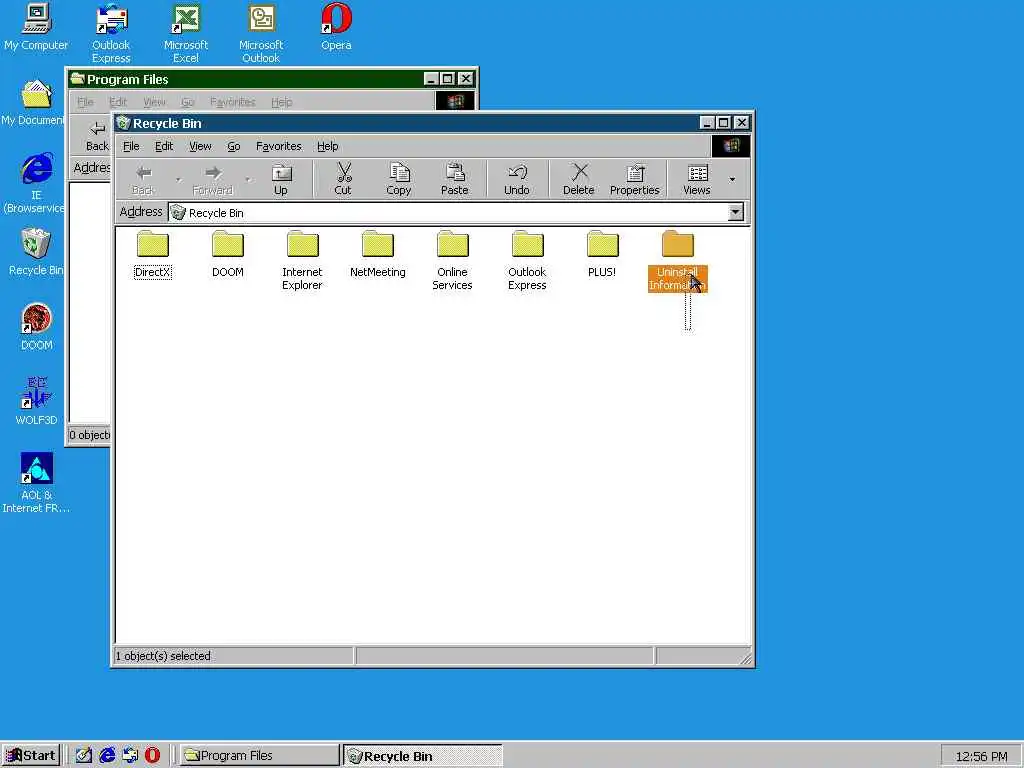Click the Undo toolbar icon

click(x=517, y=179)
